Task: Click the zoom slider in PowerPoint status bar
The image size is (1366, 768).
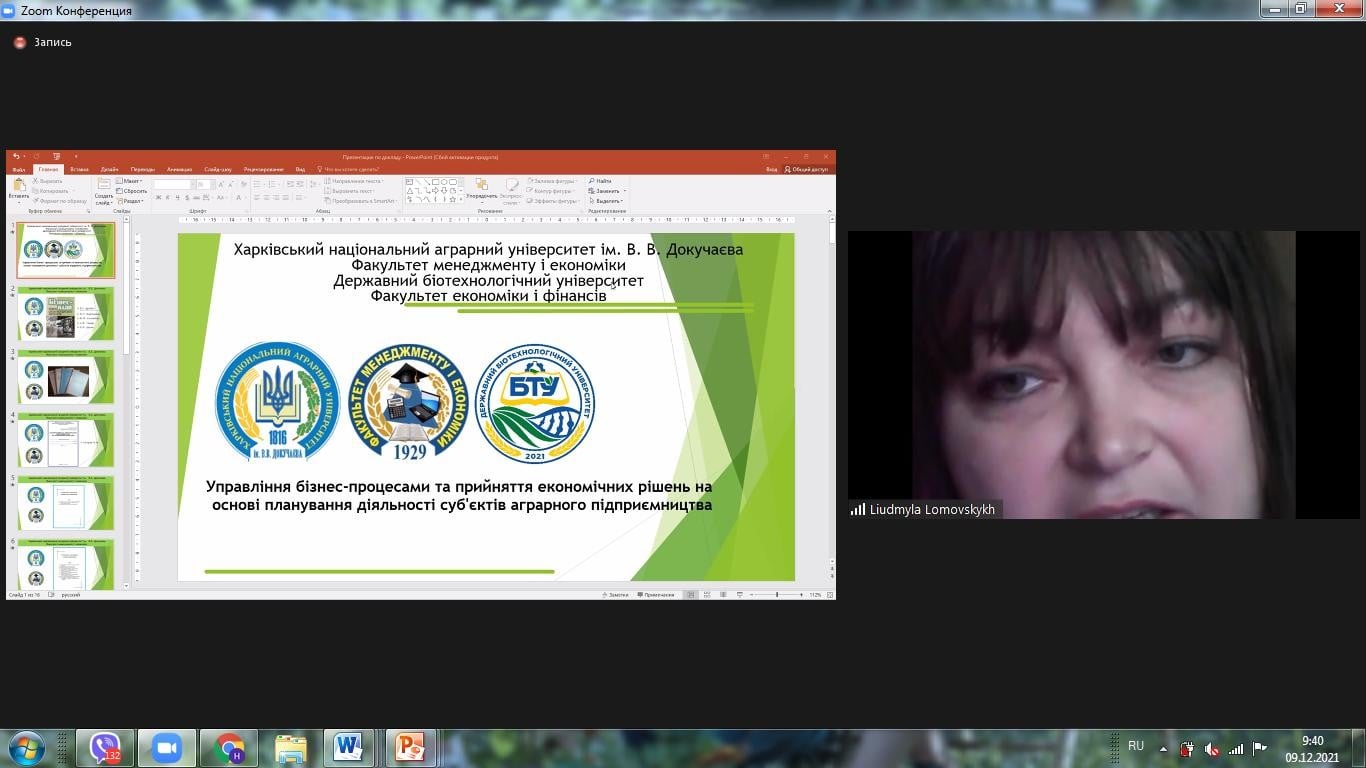Action: (x=777, y=595)
